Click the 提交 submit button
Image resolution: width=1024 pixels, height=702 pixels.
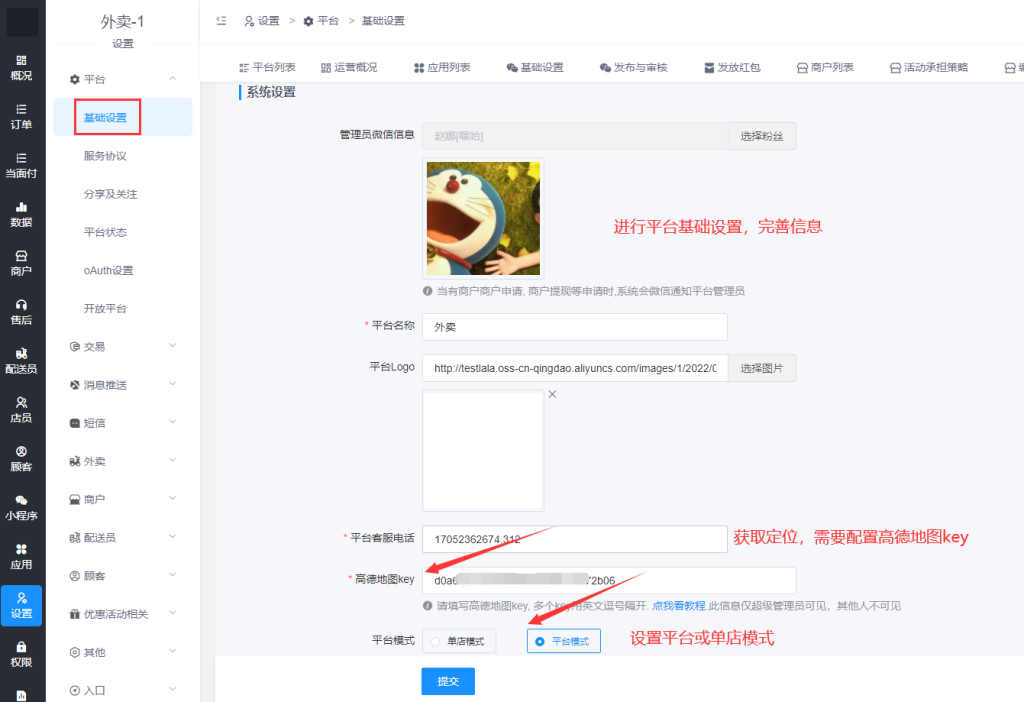point(447,681)
